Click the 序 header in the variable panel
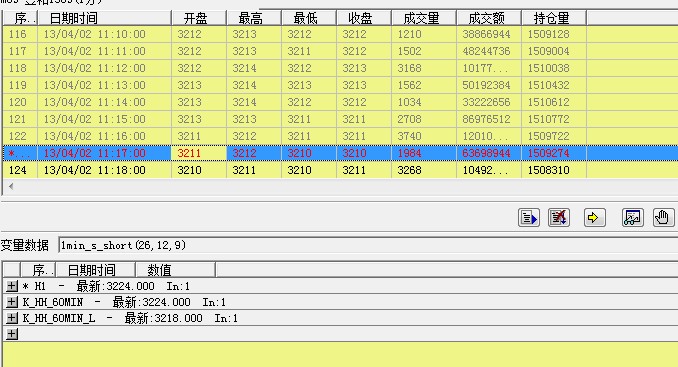 click(38, 270)
